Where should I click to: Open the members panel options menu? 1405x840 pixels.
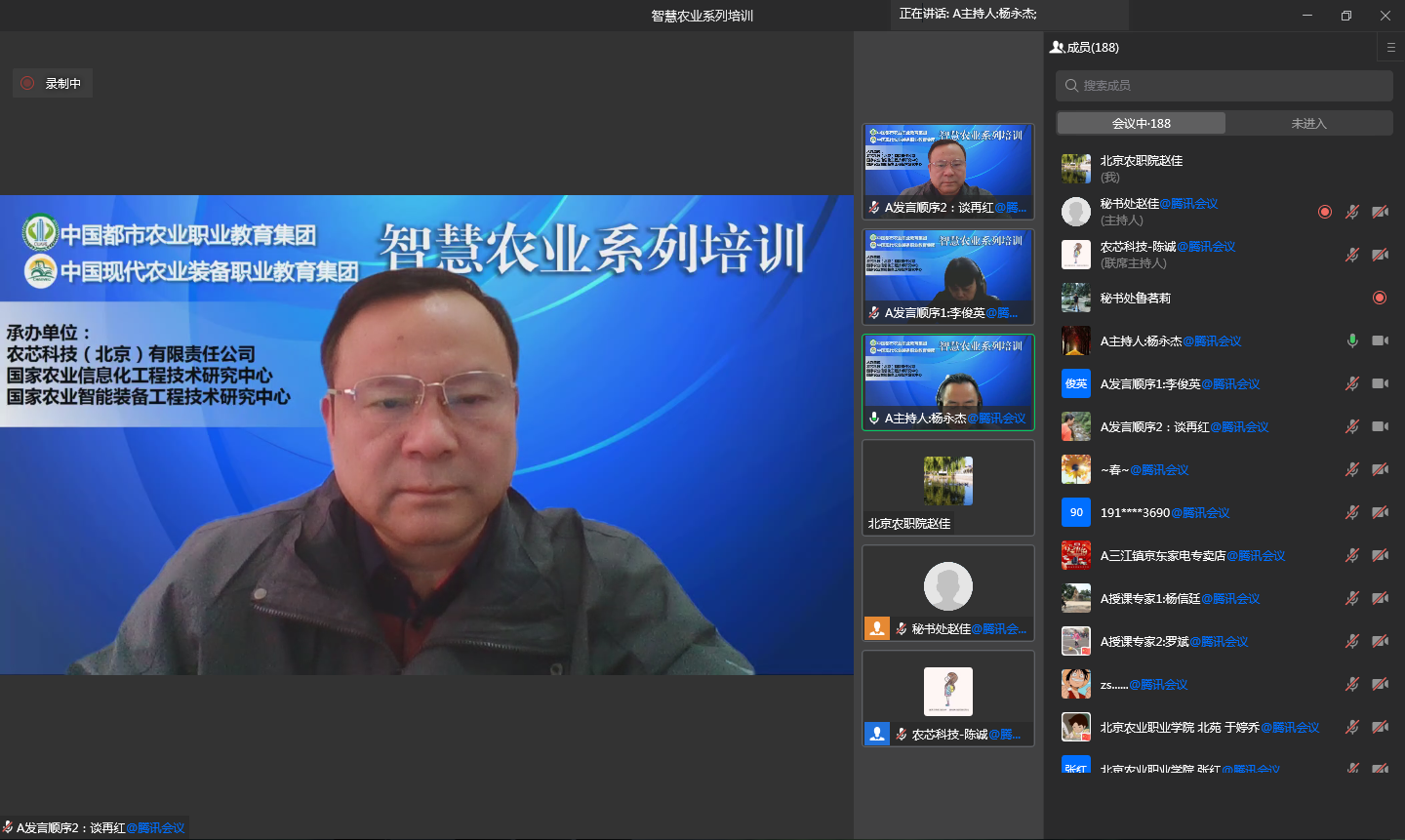tap(1391, 47)
